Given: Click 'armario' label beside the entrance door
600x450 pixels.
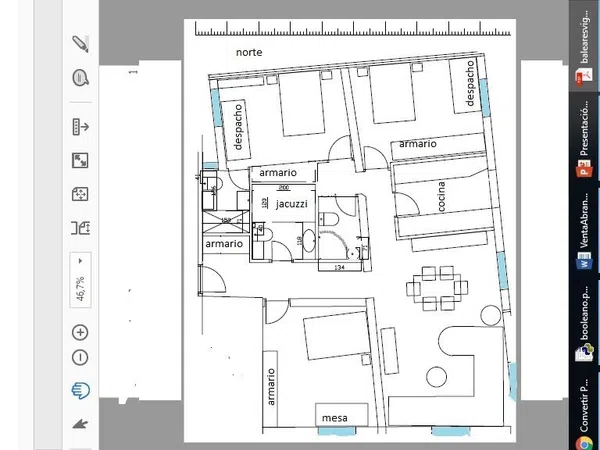Looking at the screenshot, I should click(x=224, y=244).
